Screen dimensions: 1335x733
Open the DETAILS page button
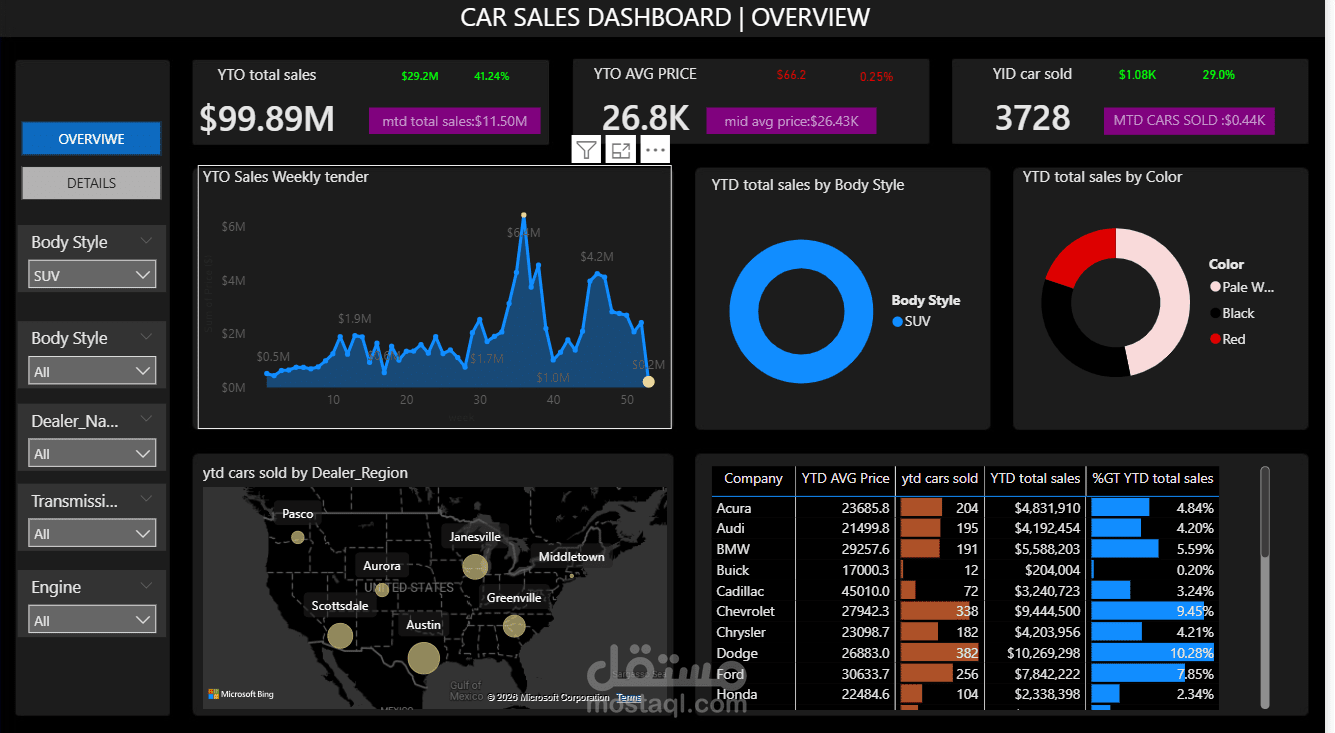(91, 183)
